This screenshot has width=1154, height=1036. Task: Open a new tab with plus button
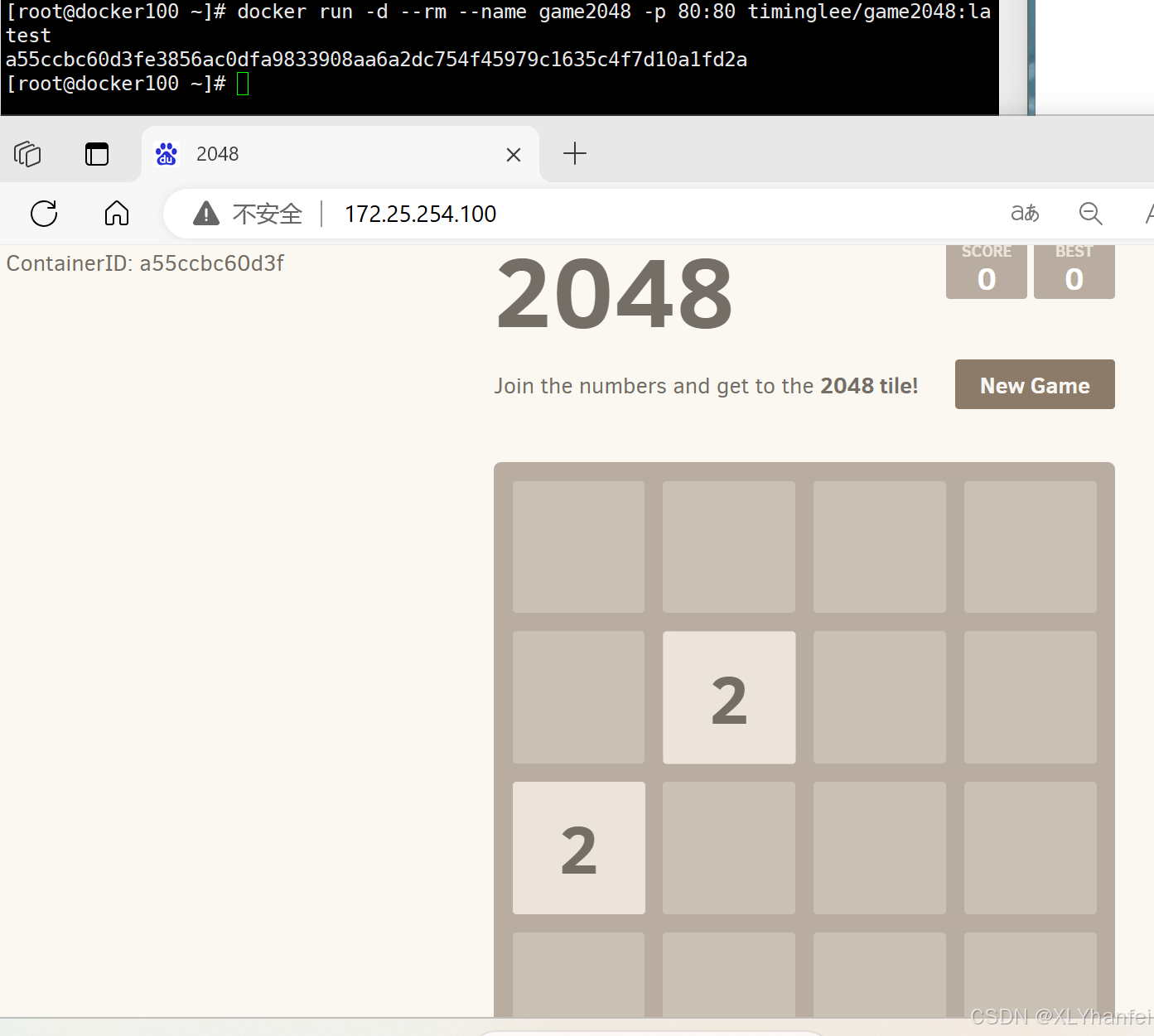tap(575, 153)
